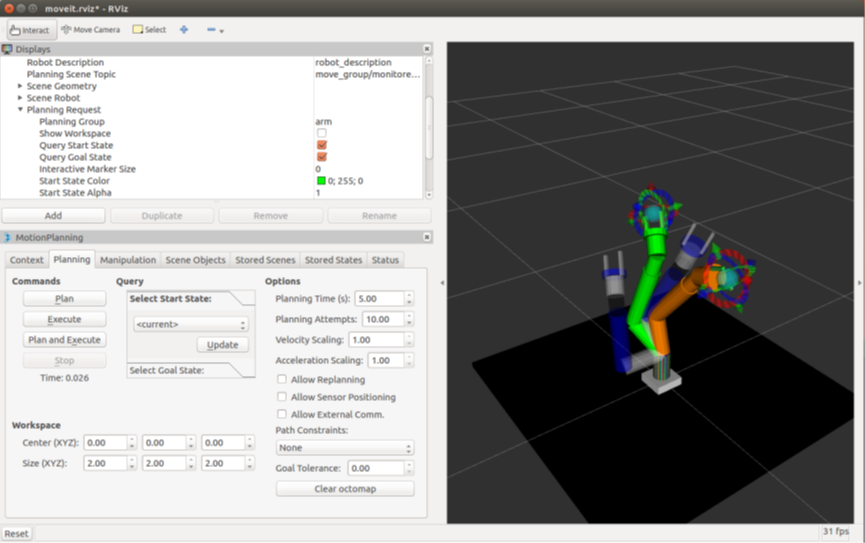The width and height of the screenshot is (865, 543).
Task: Select the Interact tool
Action: click(x=31, y=30)
